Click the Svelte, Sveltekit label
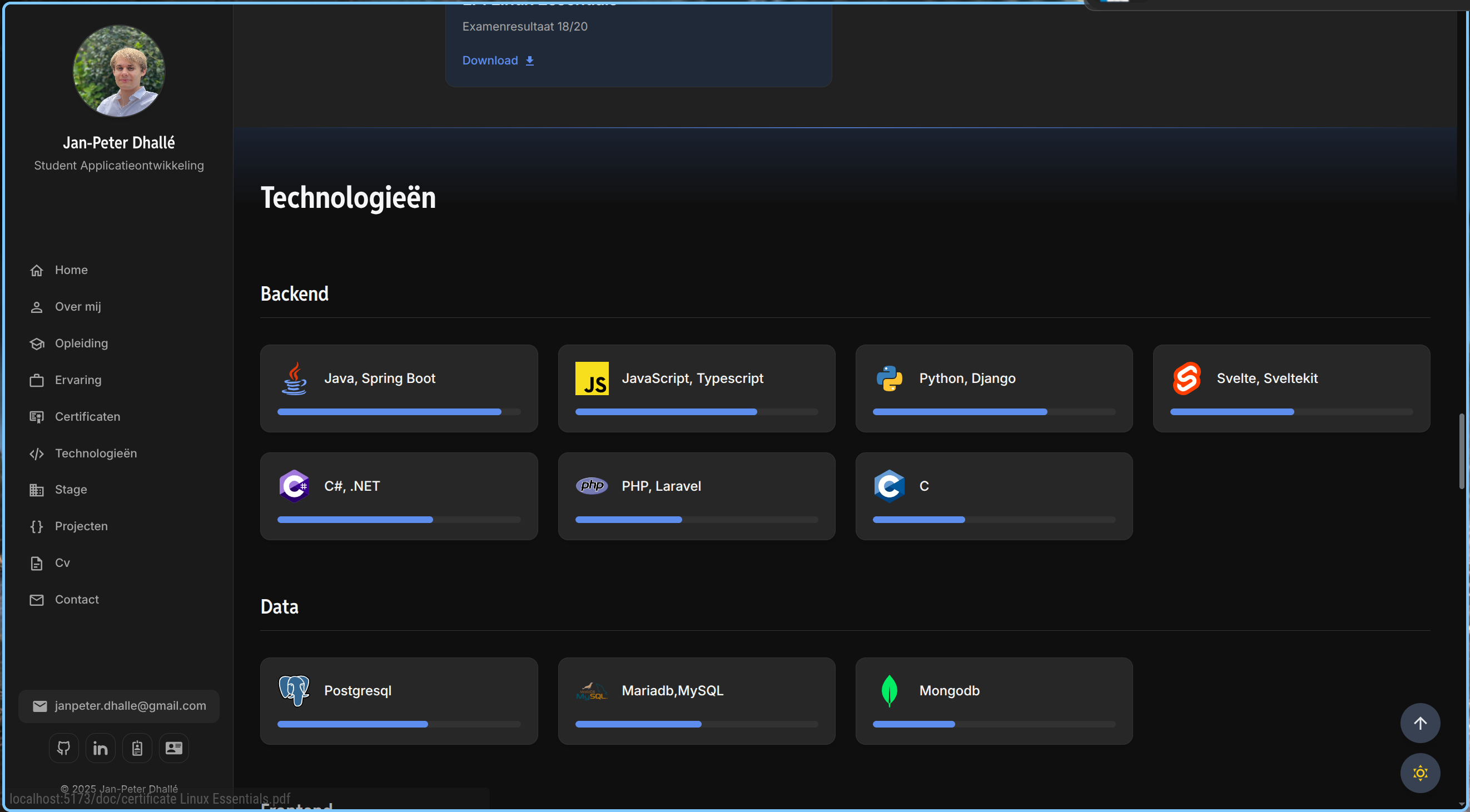The image size is (1470, 812). (1267, 378)
